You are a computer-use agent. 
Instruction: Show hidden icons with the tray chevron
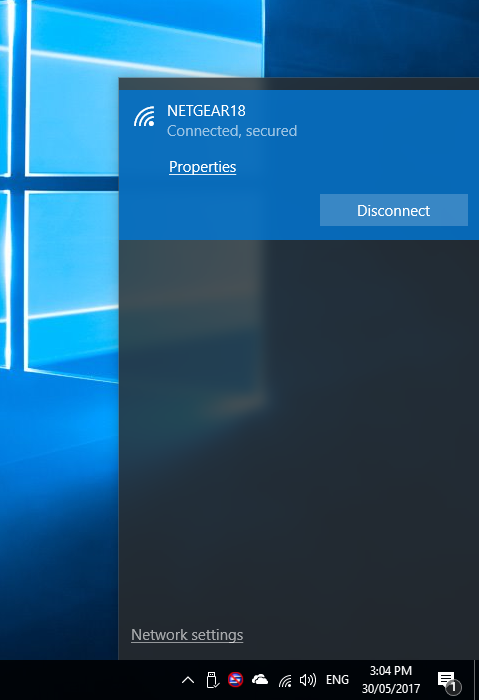pos(188,680)
